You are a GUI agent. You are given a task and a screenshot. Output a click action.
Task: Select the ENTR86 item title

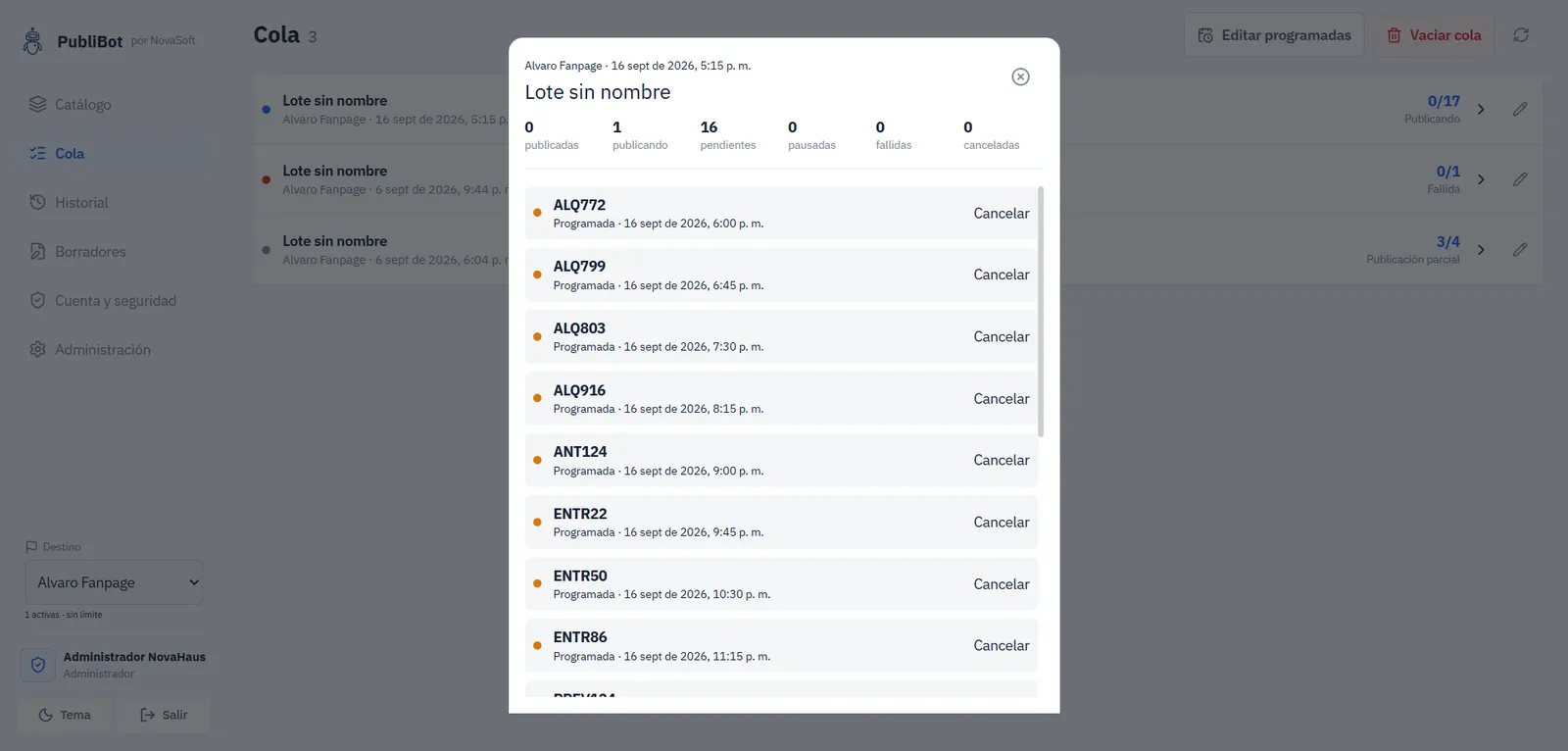pyautogui.click(x=580, y=637)
